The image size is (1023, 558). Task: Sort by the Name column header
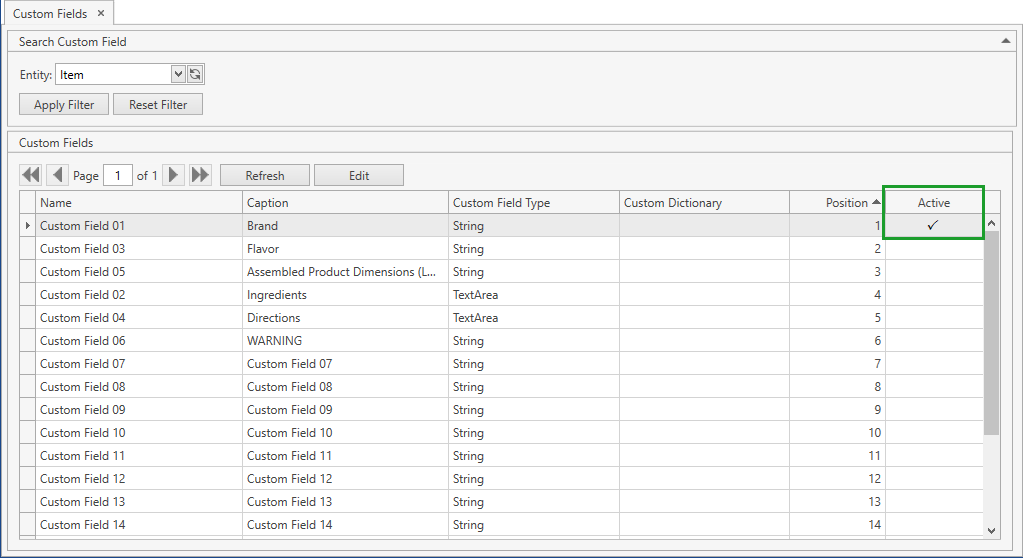click(x=139, y=202)
